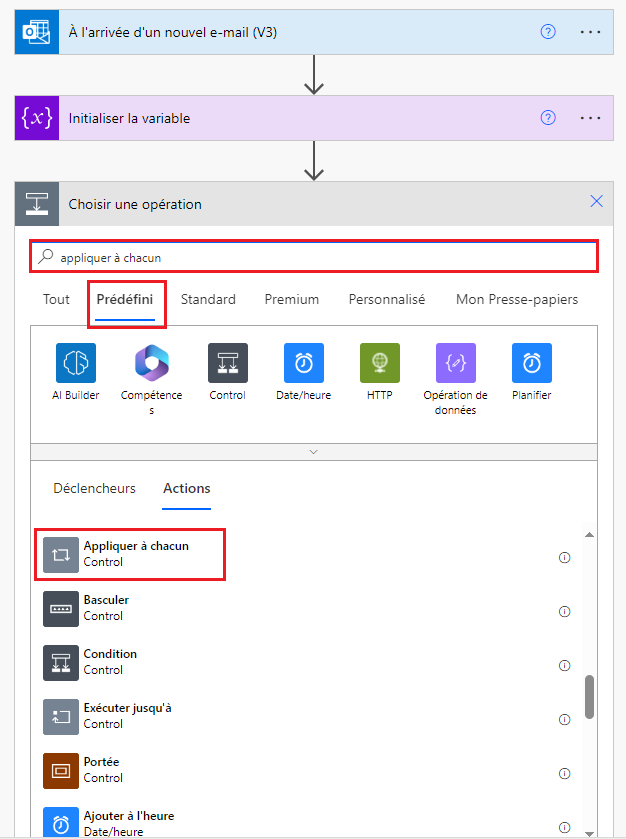Show info for Ajouter à l'heure
The height and width of the screenshot is (839, 626).
coord(564,827)
